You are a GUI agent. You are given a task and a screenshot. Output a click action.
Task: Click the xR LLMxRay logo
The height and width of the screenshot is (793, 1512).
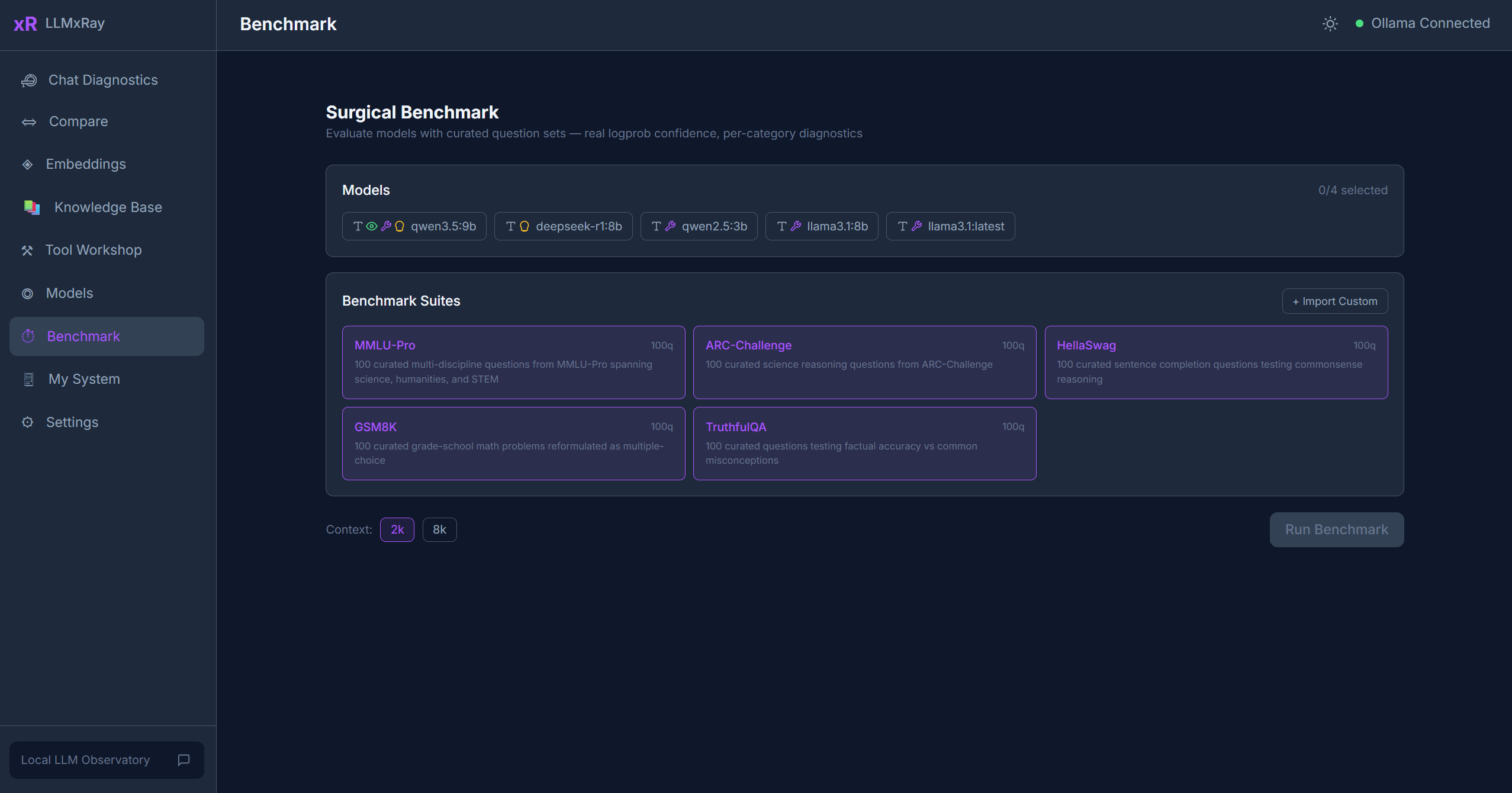(x=25, y=24)
